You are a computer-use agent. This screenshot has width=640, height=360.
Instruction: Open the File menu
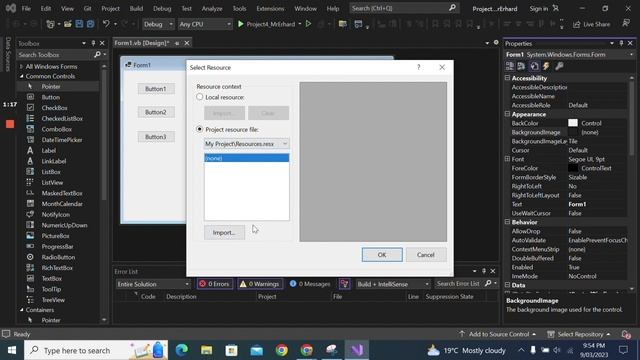(x=26, y=8)
